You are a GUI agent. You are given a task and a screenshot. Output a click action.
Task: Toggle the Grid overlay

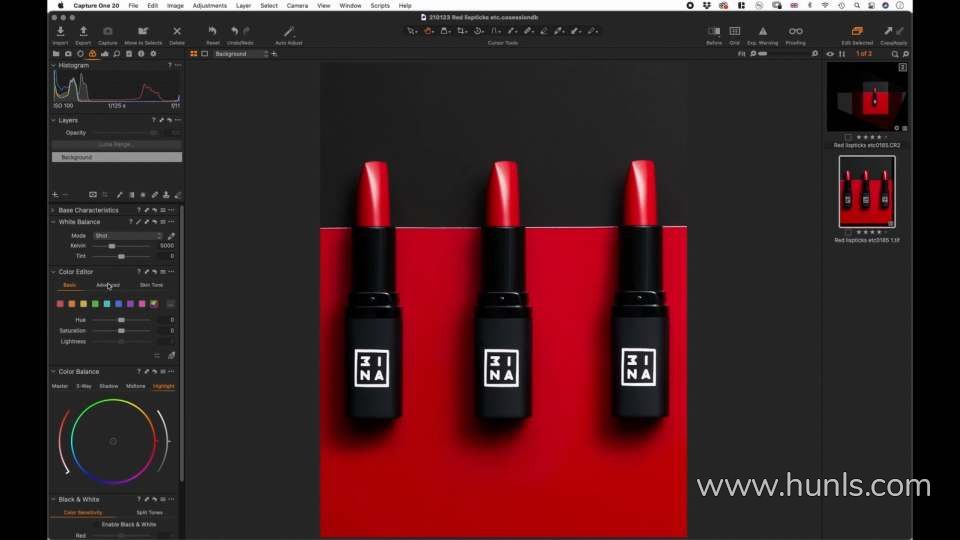[x=735, y=31]
